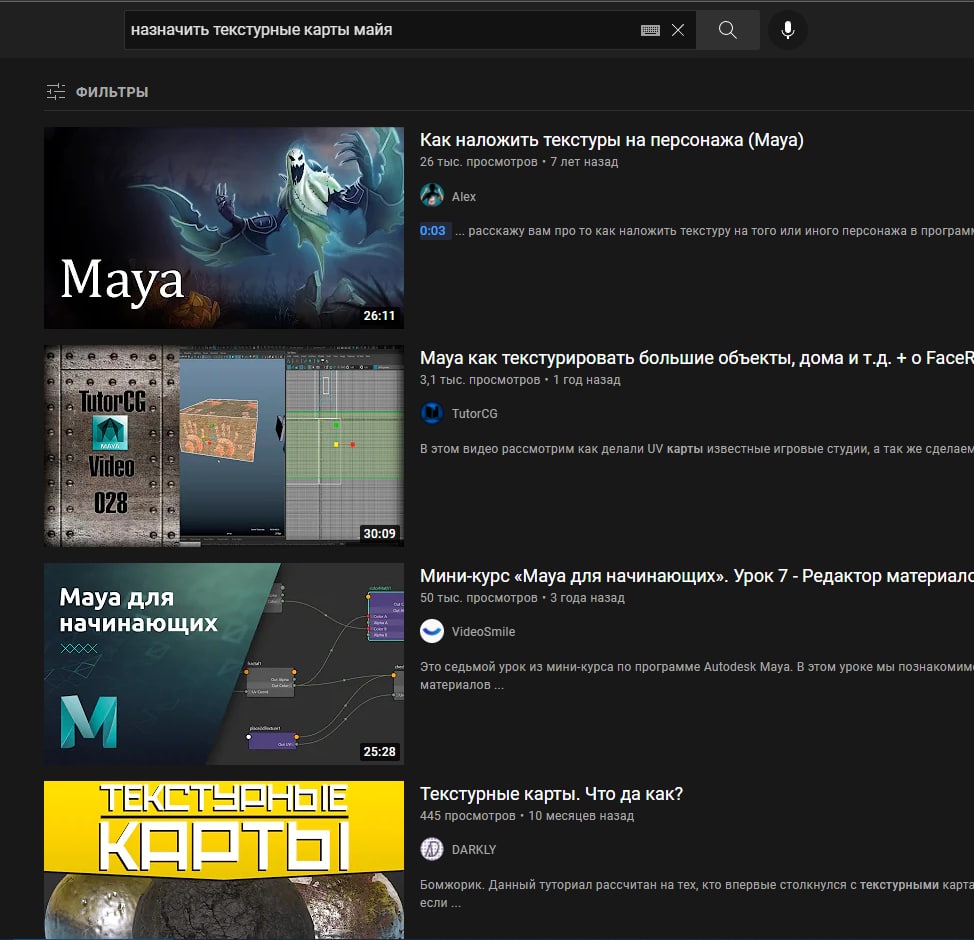This screenshot has width=974, height=940.
Task: Jump to the 0:03 timestamp
Action: 433,230
